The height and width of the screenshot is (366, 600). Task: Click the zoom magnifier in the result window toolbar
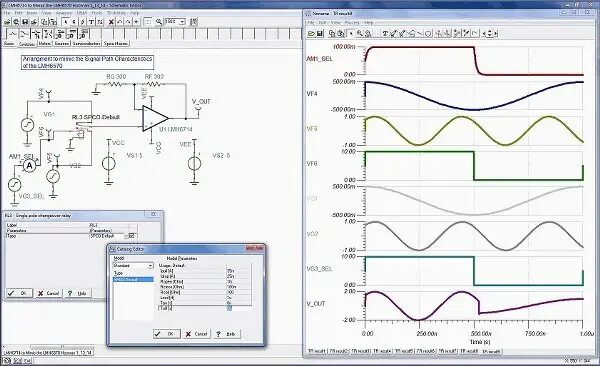point(360,34)
